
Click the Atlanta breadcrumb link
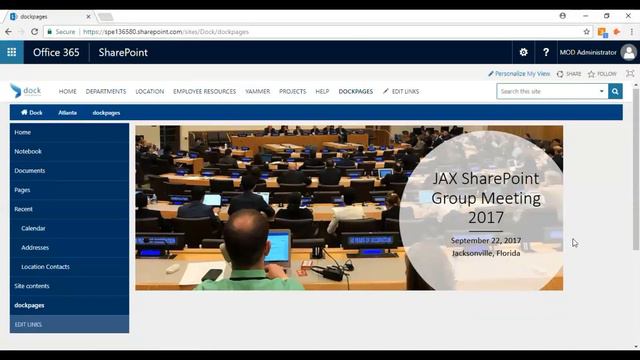tap(67, 113)
